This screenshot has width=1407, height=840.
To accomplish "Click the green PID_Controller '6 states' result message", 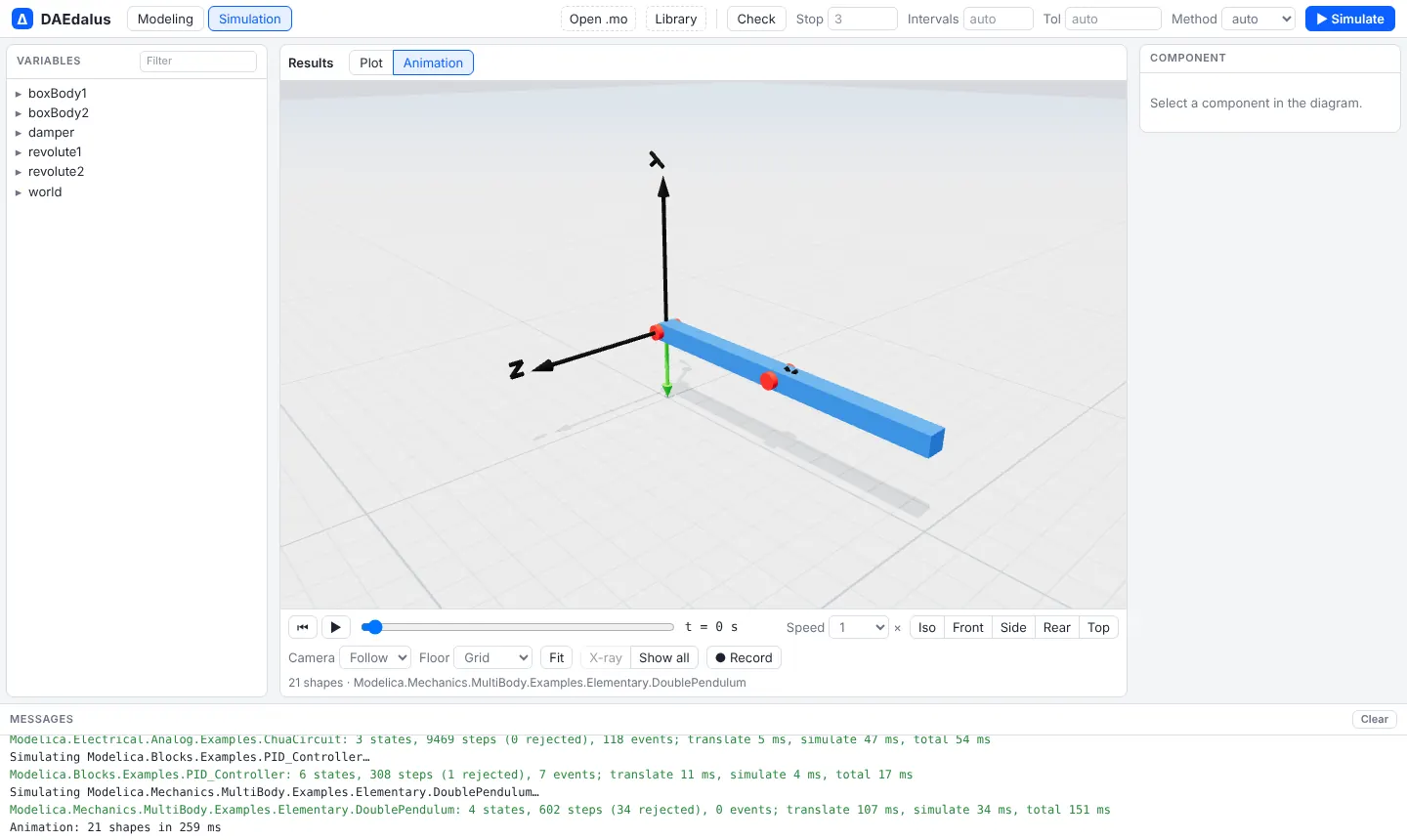I will [461, 775].
